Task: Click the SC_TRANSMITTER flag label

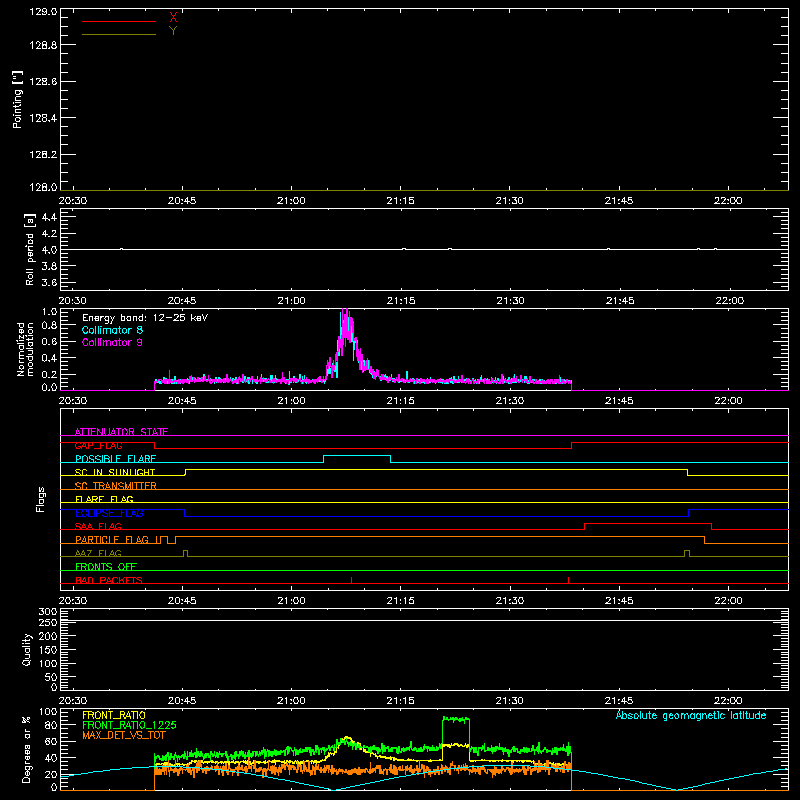Action: pyautogui.click(x=116, y=486)
